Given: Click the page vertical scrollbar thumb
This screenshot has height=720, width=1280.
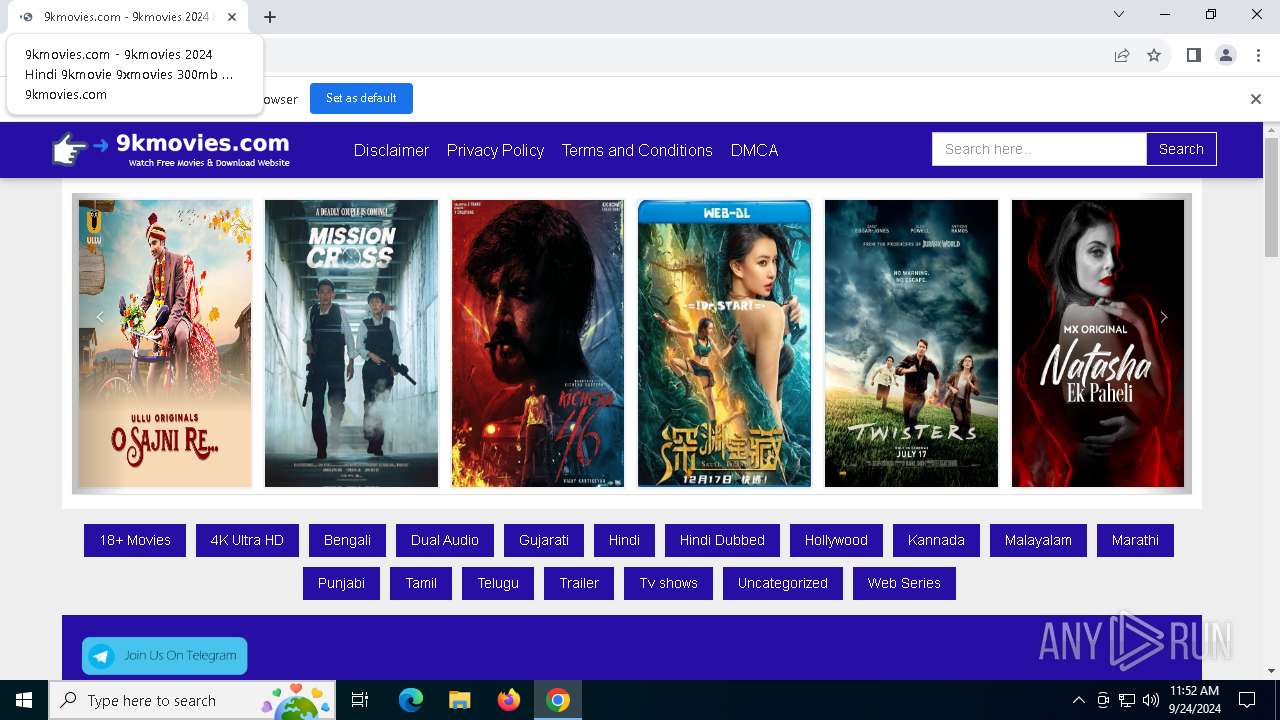Looking at the screenshot, I should [1271, 198].
